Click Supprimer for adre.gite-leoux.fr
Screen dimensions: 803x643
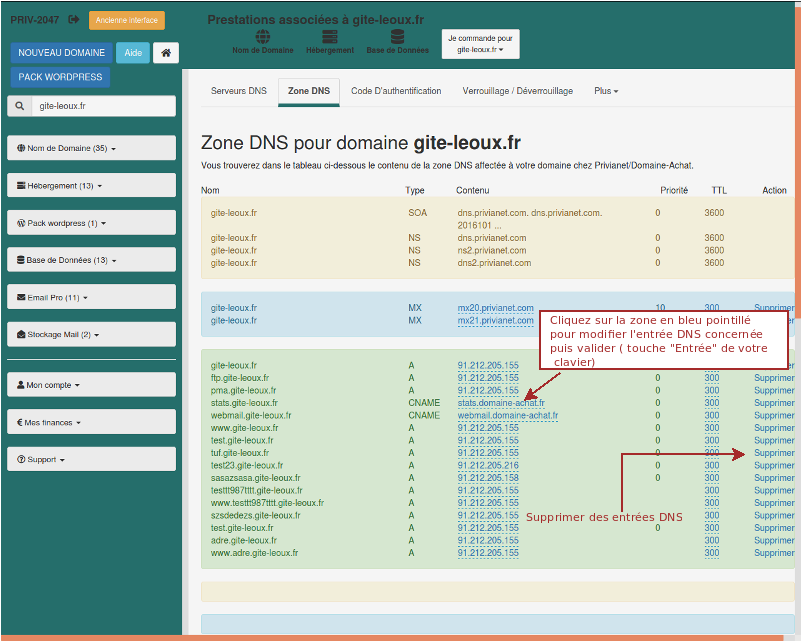774,541
